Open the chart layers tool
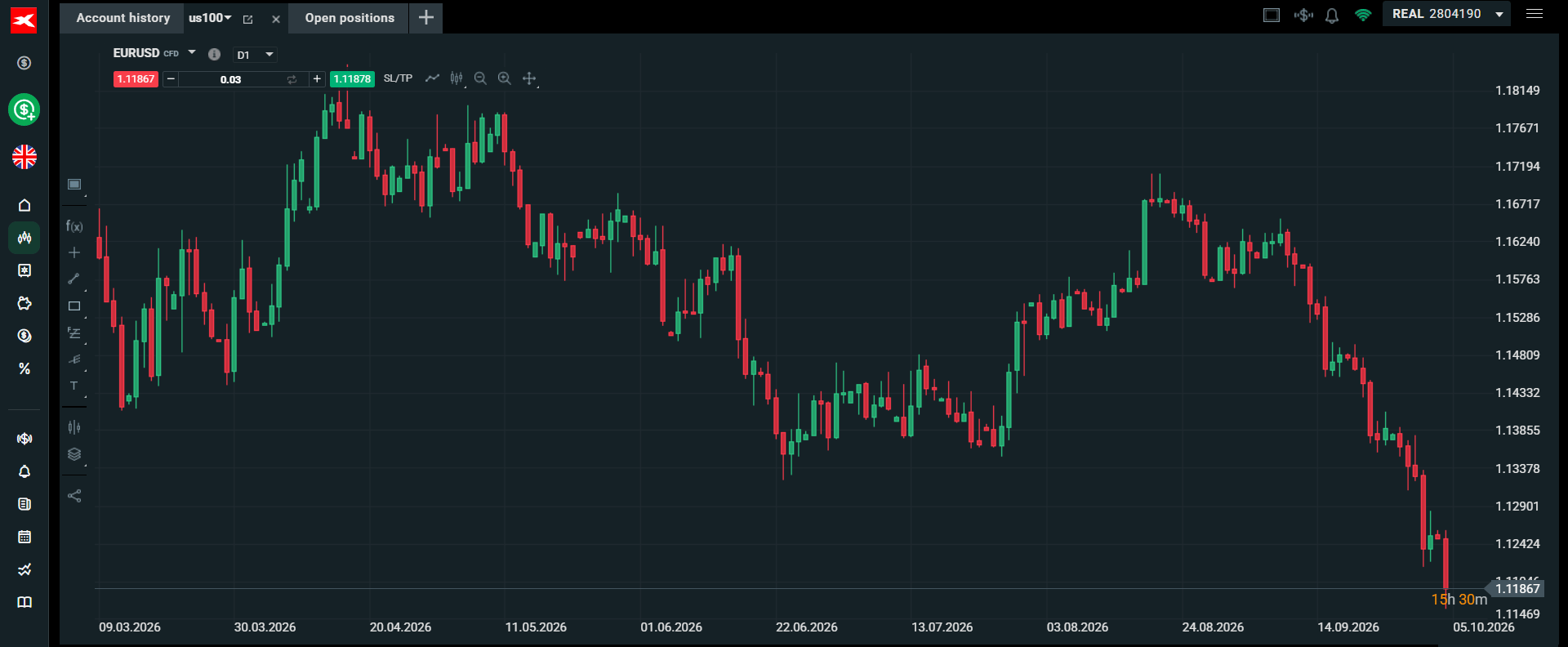The height and width of the screenshot is (647, 1568). pos(74,454)
